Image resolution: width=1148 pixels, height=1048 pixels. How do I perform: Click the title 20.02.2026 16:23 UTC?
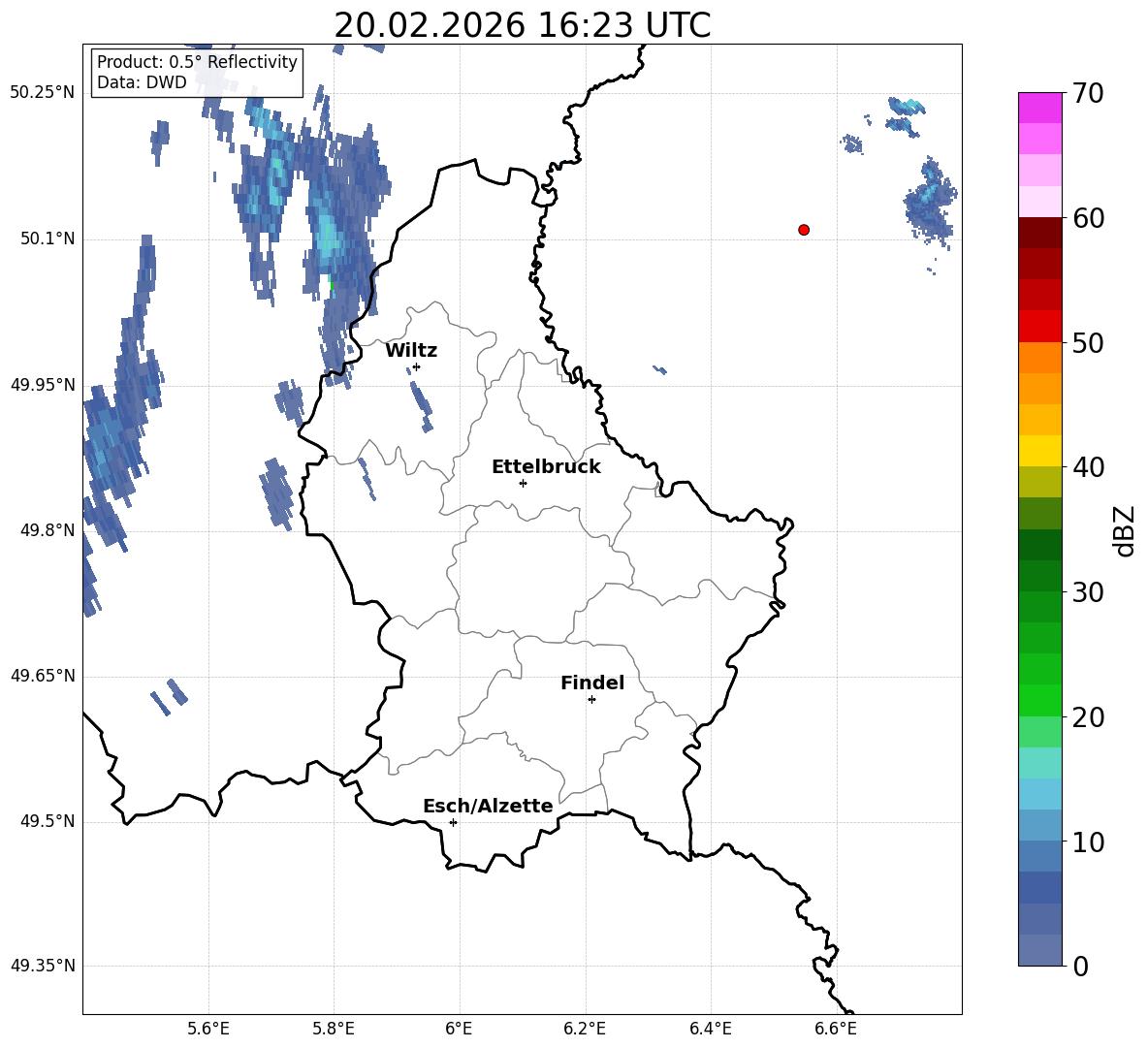(x=522, y=25)
